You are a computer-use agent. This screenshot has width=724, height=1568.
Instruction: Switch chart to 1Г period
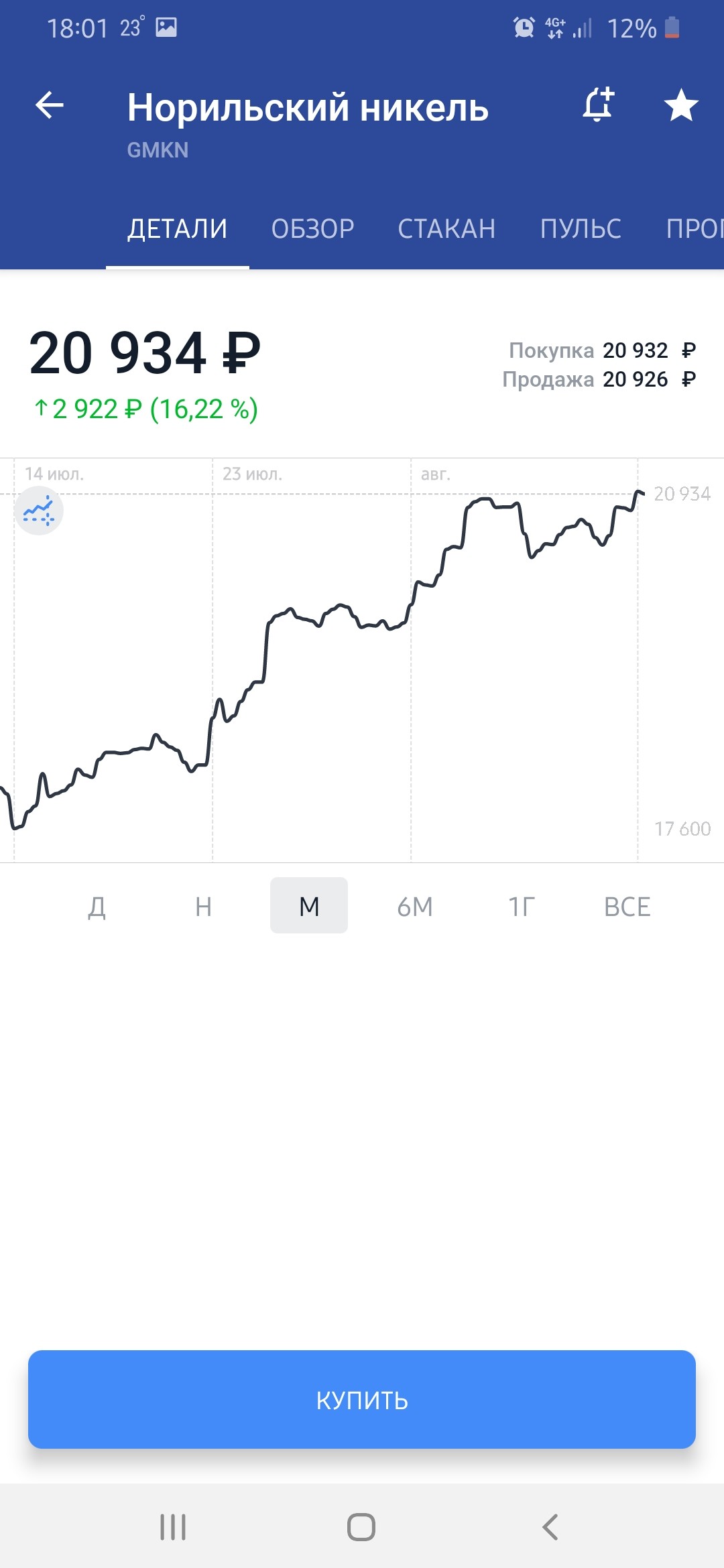coord(521,907)
